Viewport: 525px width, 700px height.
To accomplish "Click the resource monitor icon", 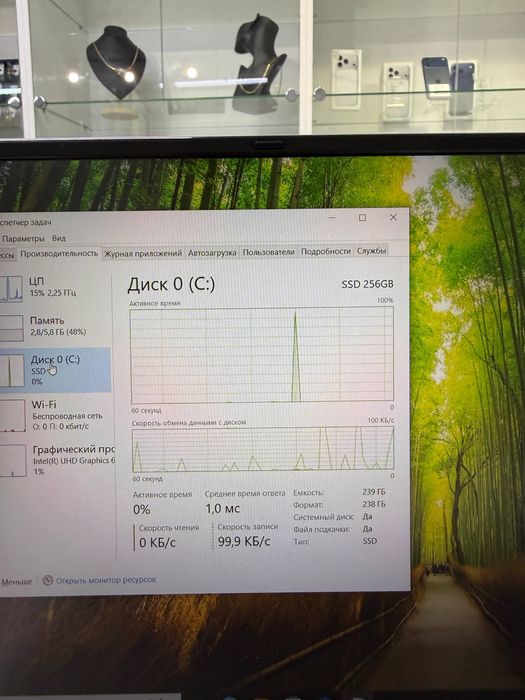I will (x=48, y=580).
